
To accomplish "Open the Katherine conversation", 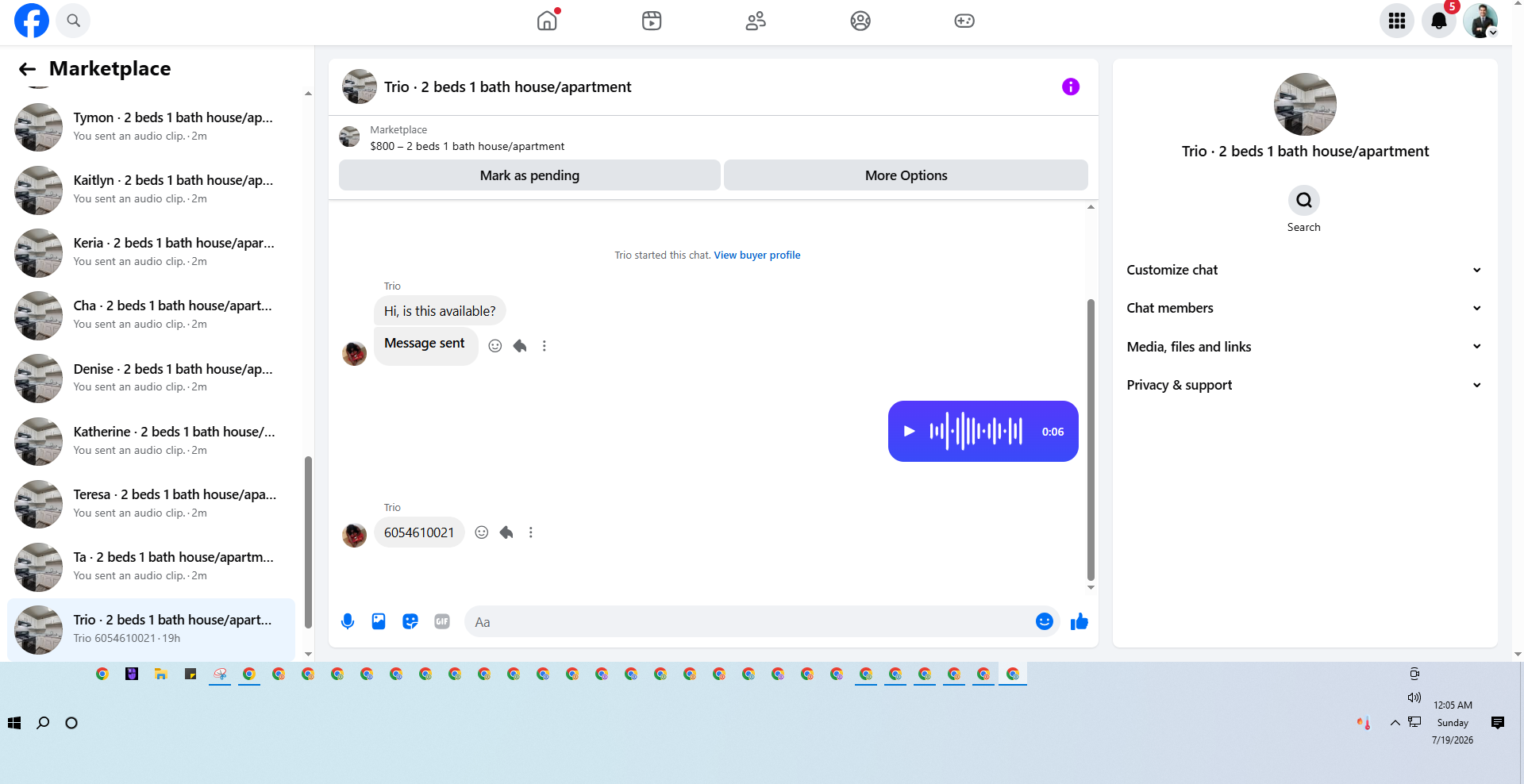I will 151,441.
